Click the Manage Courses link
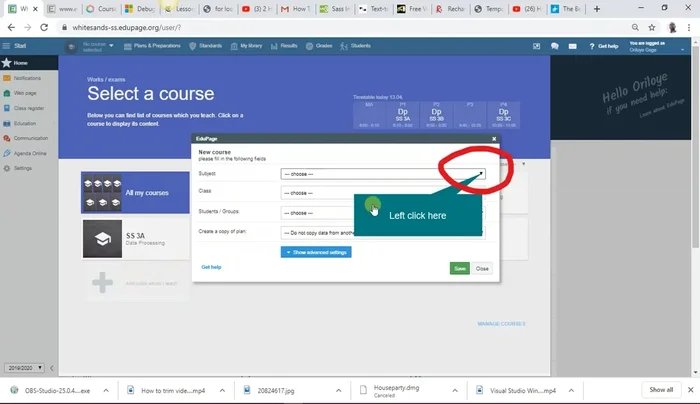Screen dimensions: 700x404 click(x=501, y=324)
